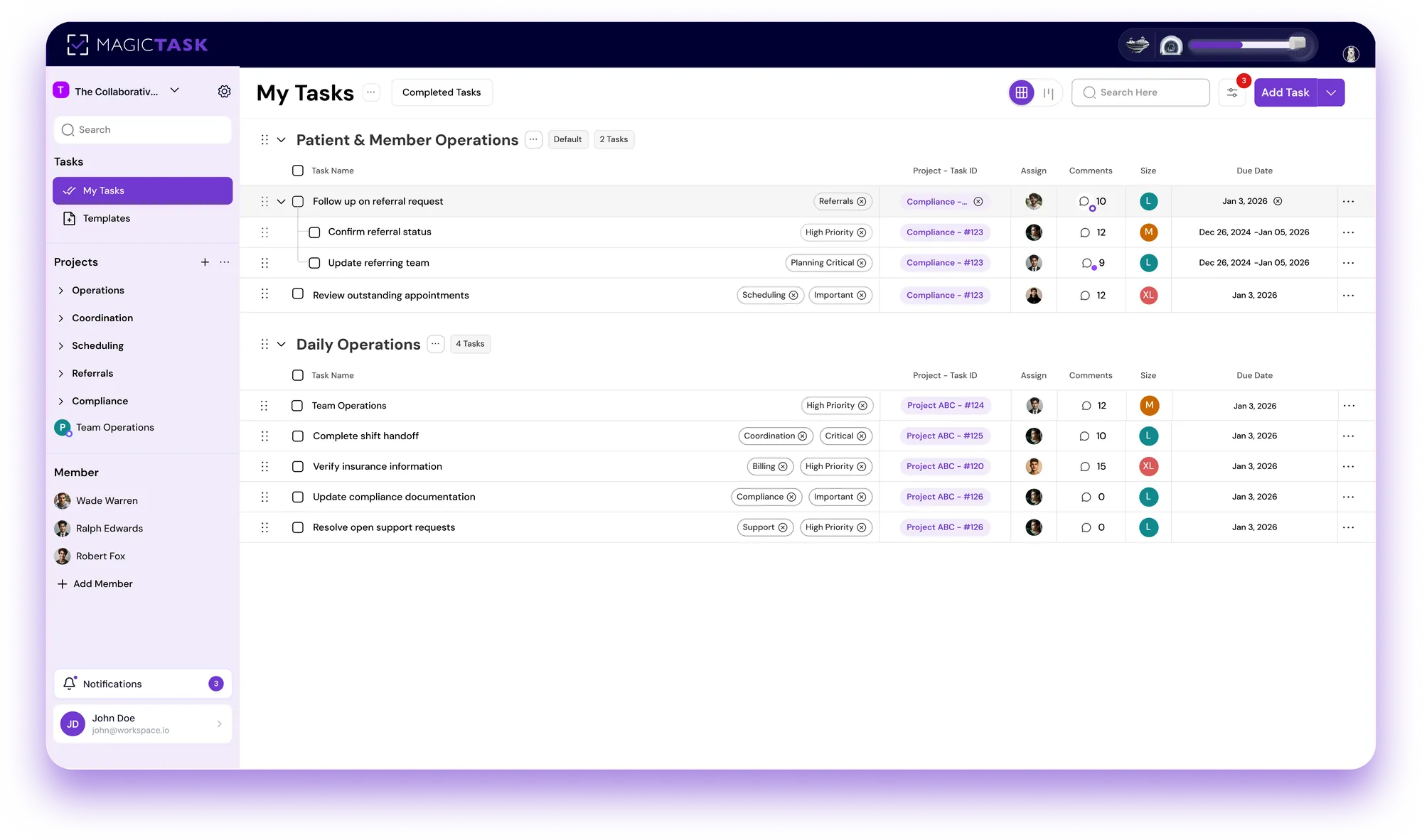1422x840 pixels.
Task: Show Completed Tasks
Action: [442, 92]
